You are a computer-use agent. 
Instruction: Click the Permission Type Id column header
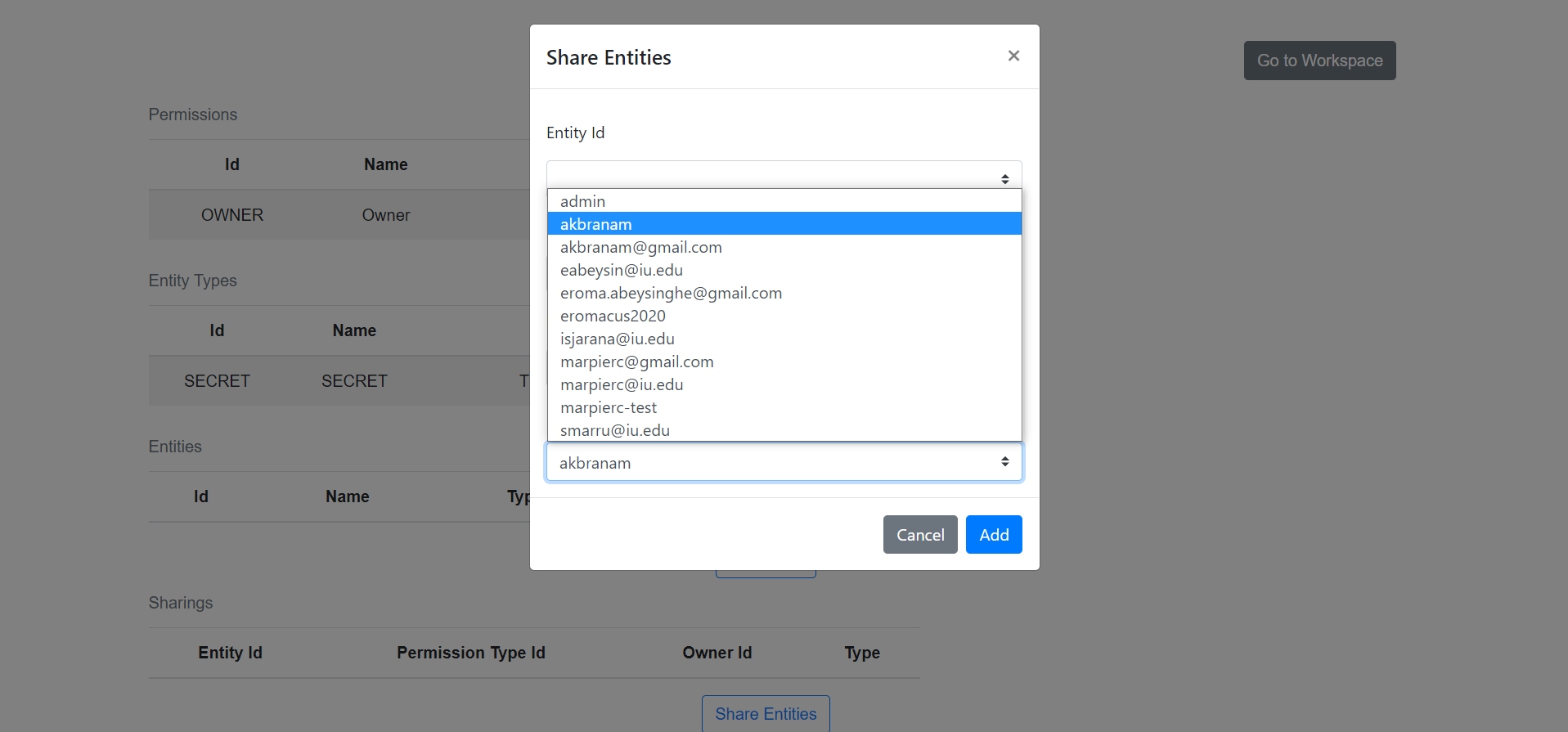point(471,653)
